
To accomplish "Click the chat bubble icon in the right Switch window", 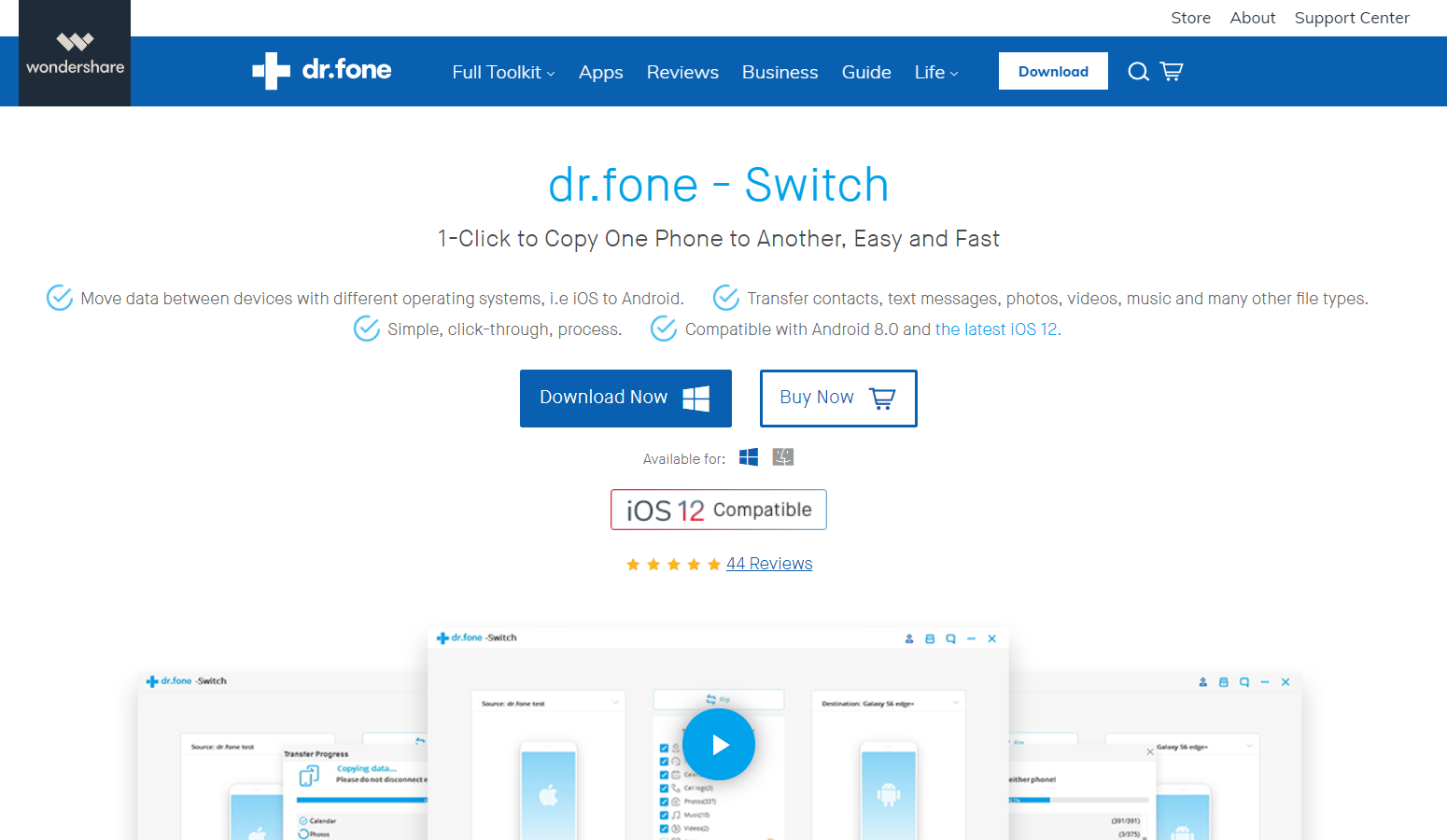I will tap(1244, 682).
